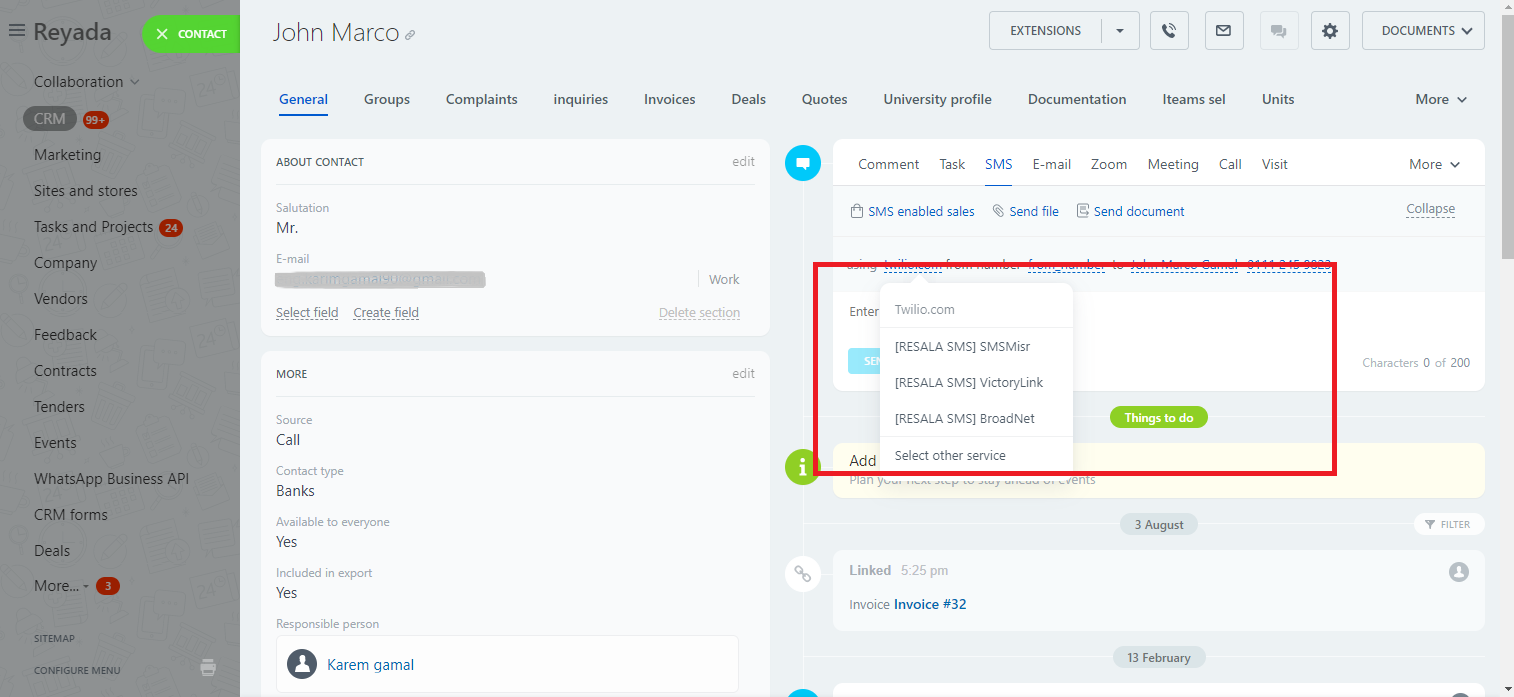The width and height of the screenshot is (1514, 697).
Task: Close the Contact panel with X button
Action: coord(162,34)
